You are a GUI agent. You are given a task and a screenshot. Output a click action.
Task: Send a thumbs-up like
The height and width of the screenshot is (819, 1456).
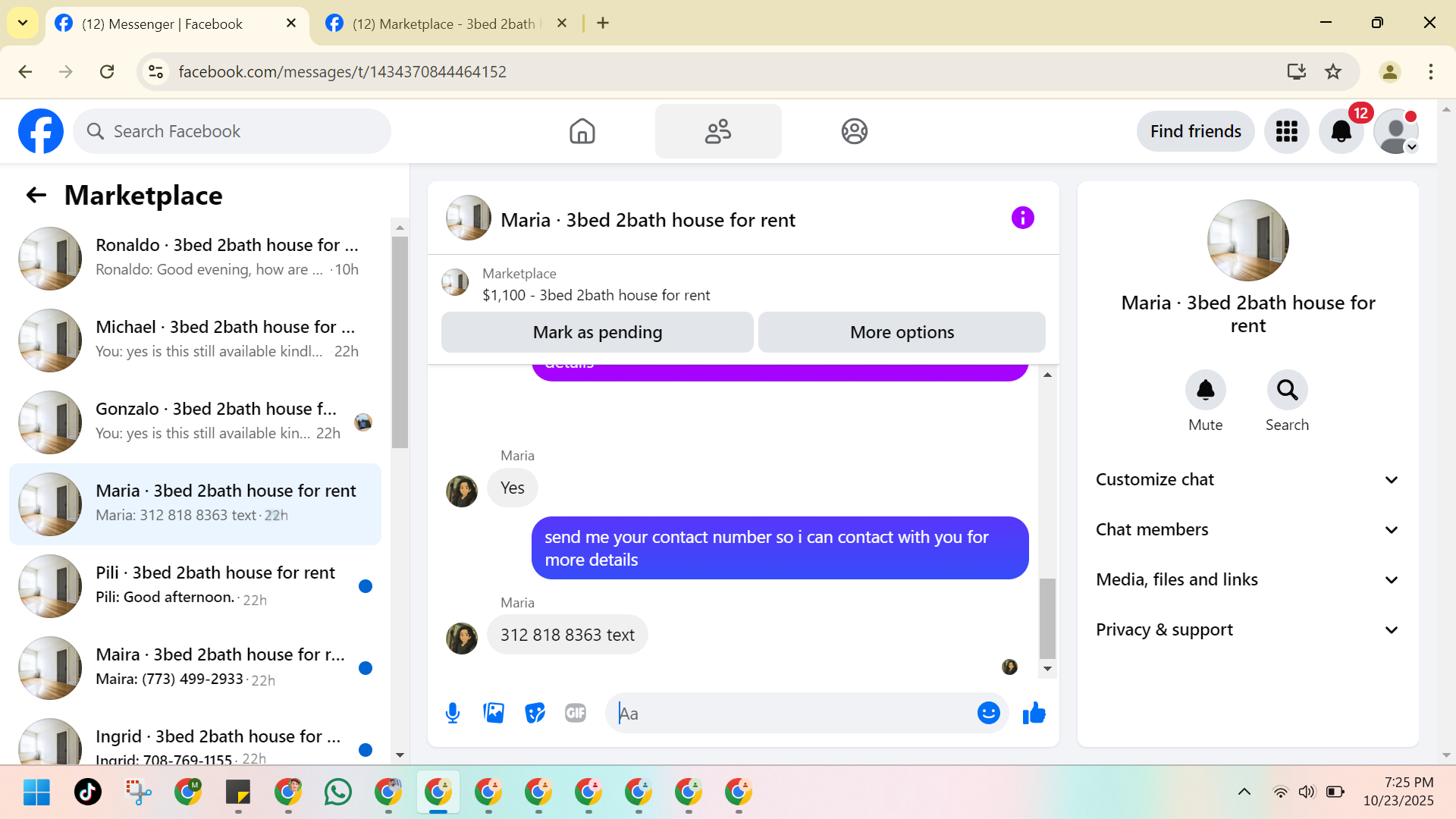coord(1034,713)
